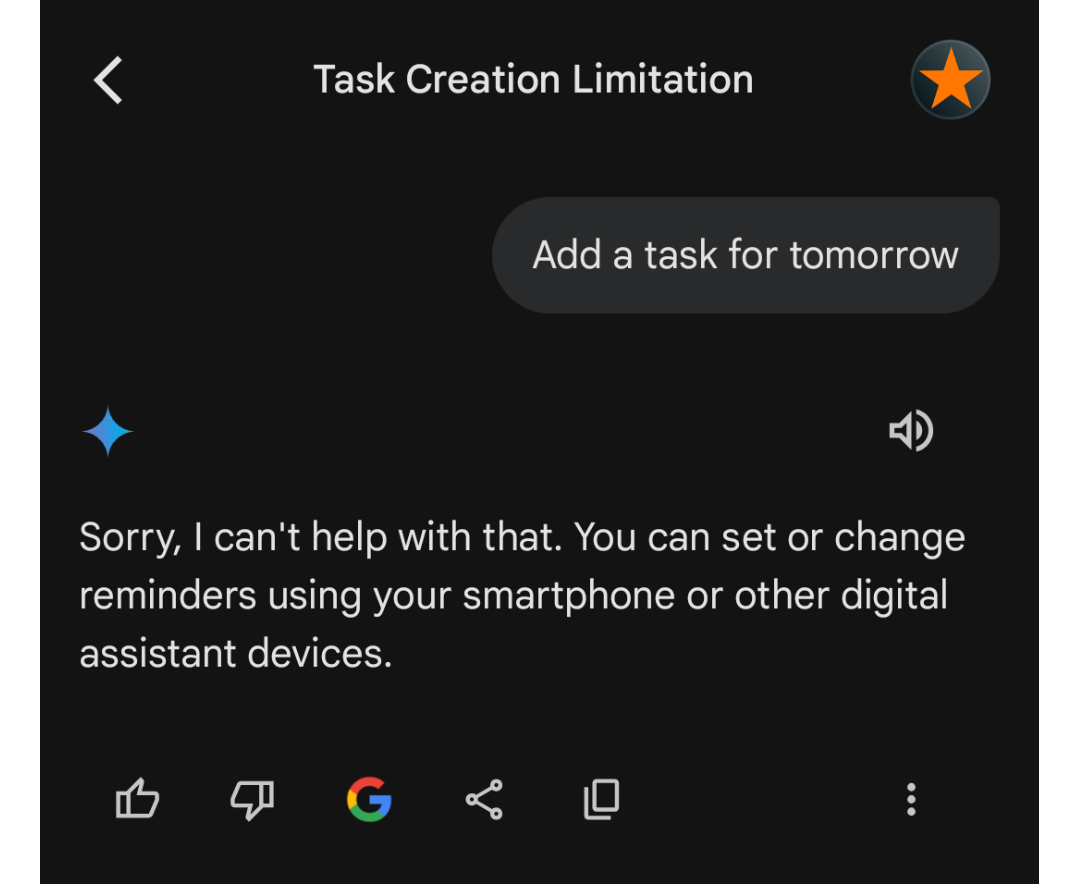Tap the assistant devices closing line
Viewport: 1088px width, 884px height.
(236, 654)
